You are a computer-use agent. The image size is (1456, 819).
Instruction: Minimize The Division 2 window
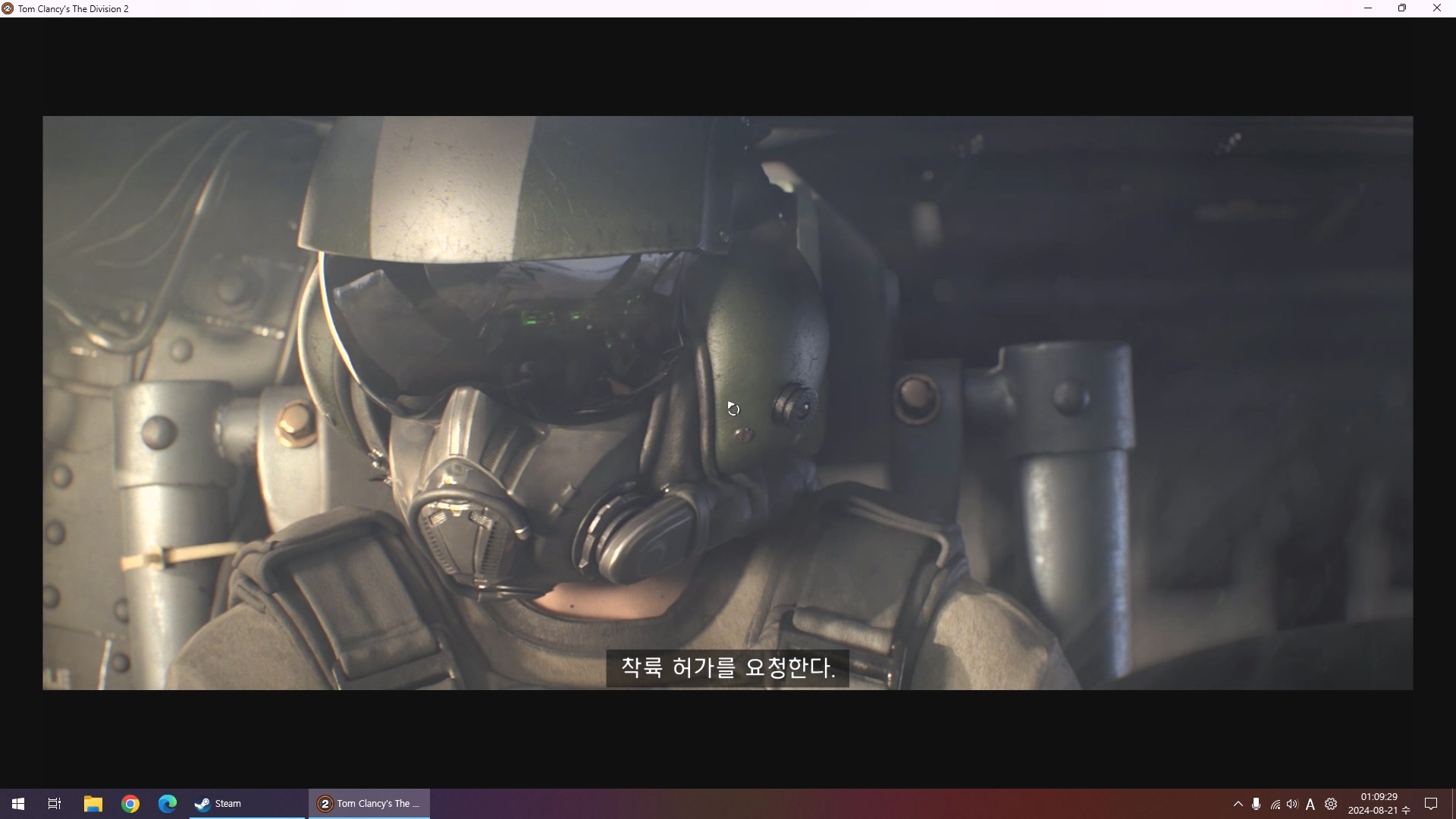point(1368,8)
